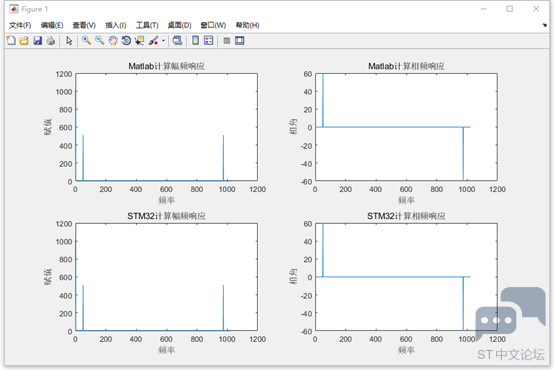Activate the Zoom In magnifier tool
The image size is (554, 370).
click(x=86, y=41)
